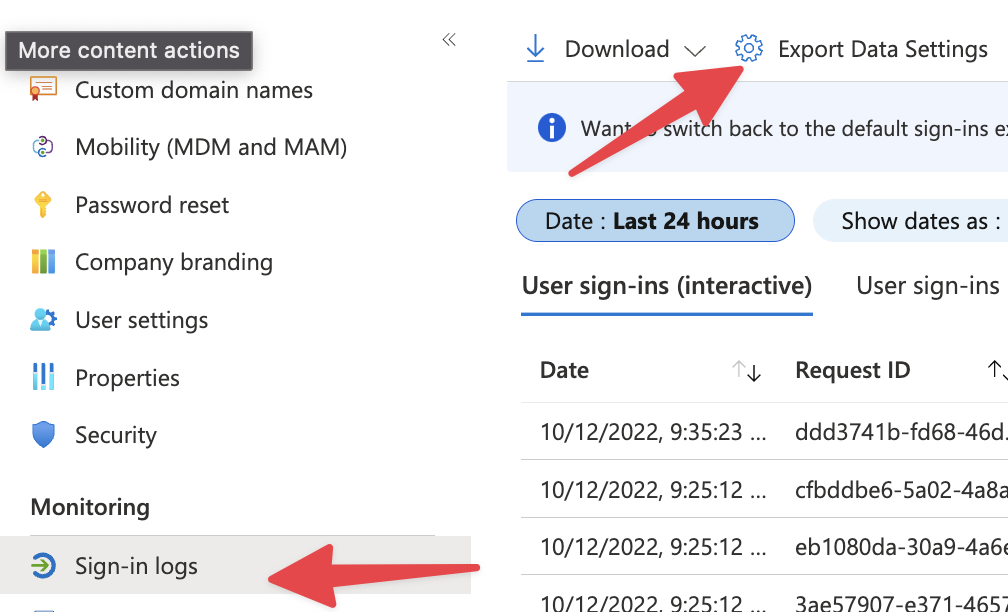This screenshot has height=612, width=1008.
Task: Select the Sign-in logs sidebar icon
Action: coord(42,565)
